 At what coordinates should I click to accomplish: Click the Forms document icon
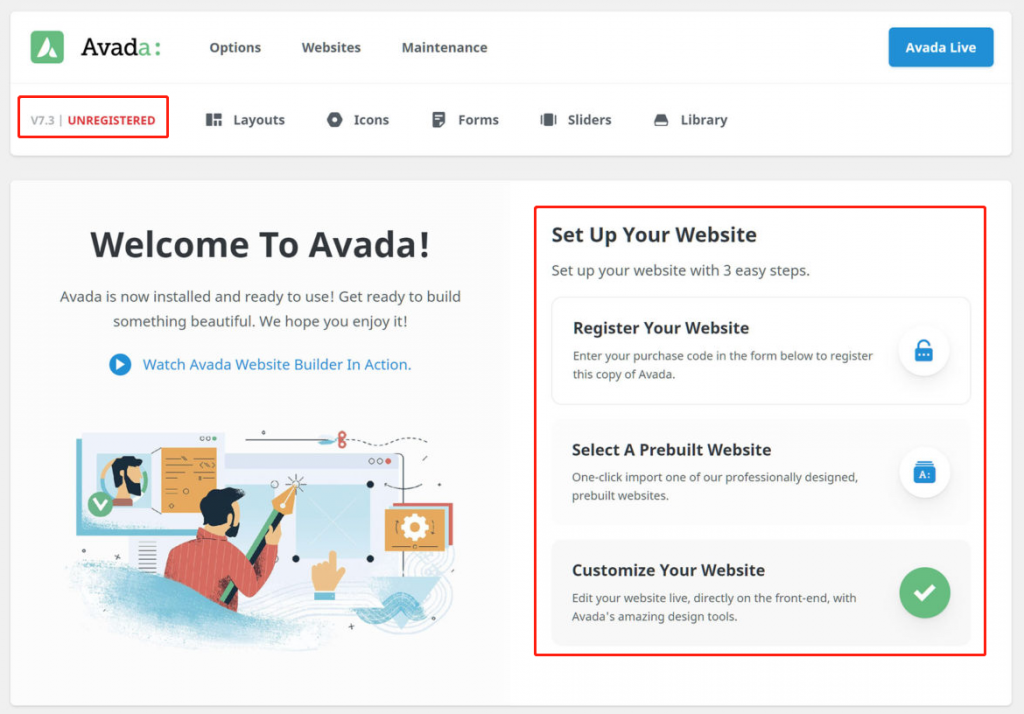click(439, 120)
